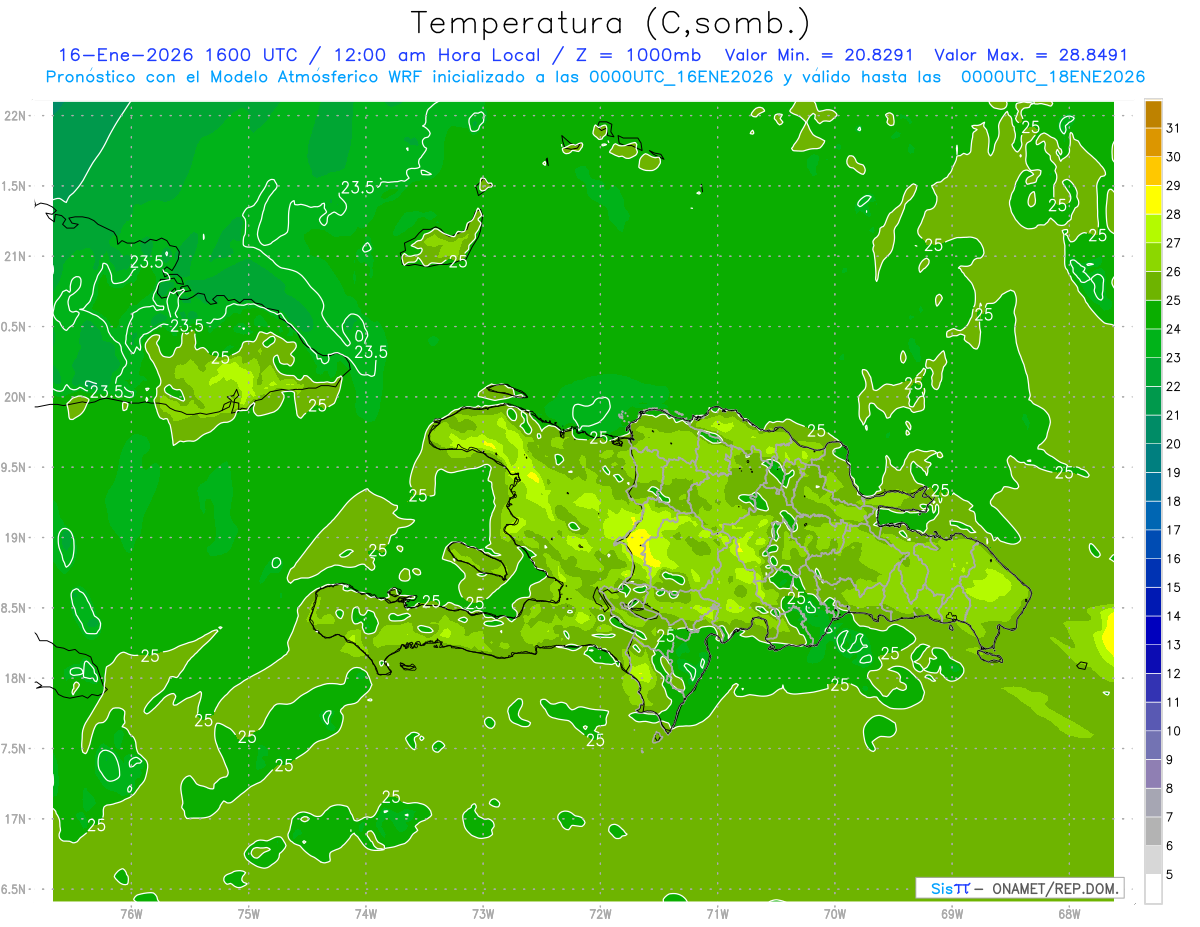
Task: Click the legend swatch between 30 and 31
Action: coord(1153,142)
